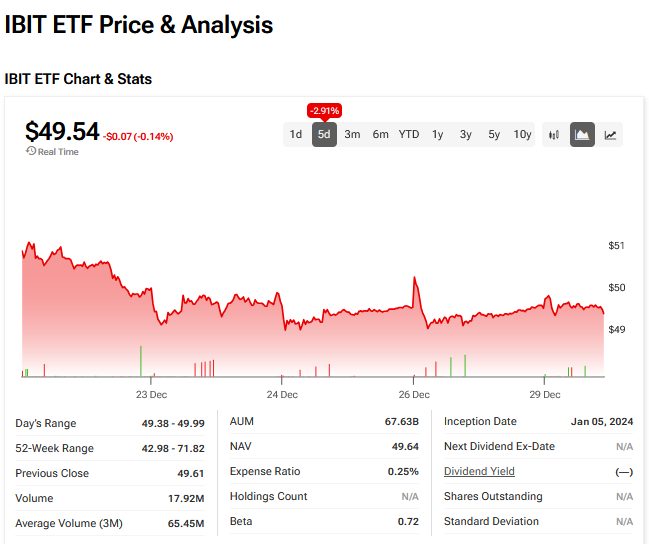Switch chart to 6m range
Viewport: 649px width, 544px height.
click(380, 134)
